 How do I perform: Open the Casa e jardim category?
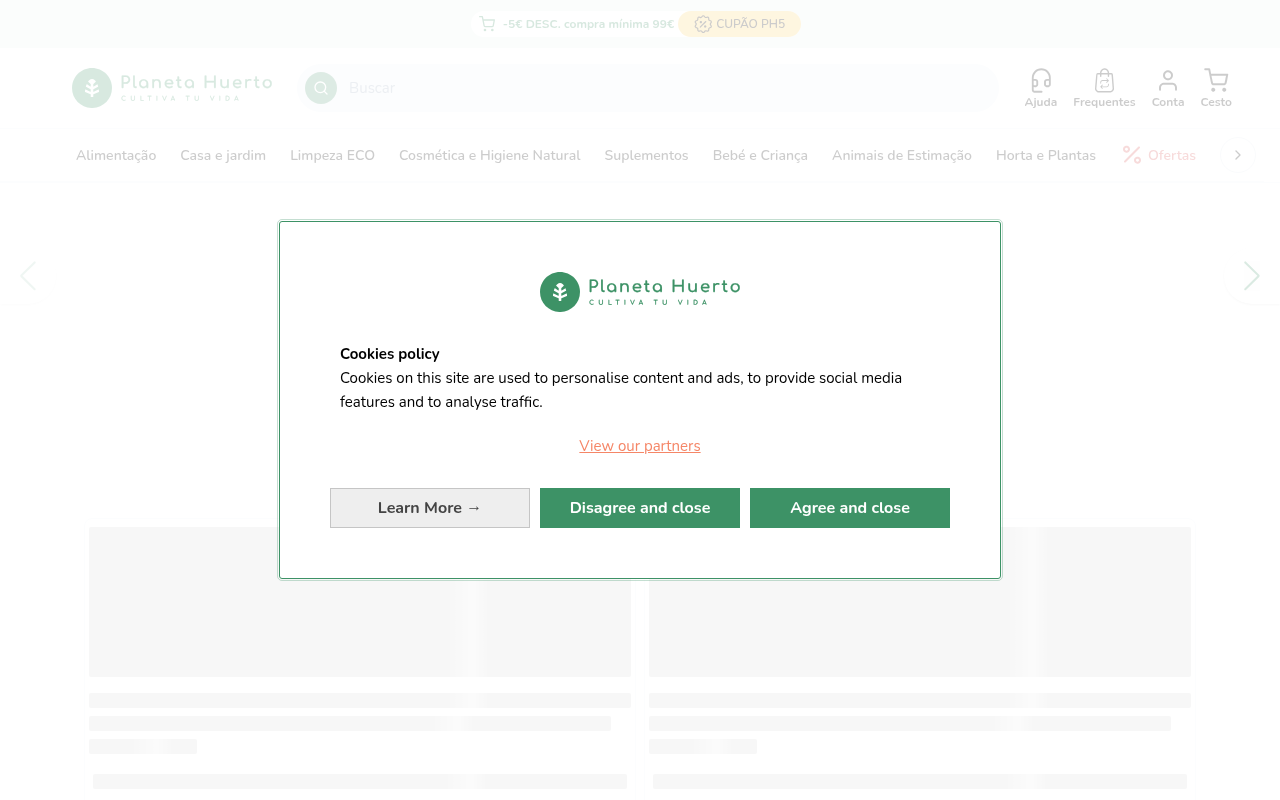coord(223,155)
